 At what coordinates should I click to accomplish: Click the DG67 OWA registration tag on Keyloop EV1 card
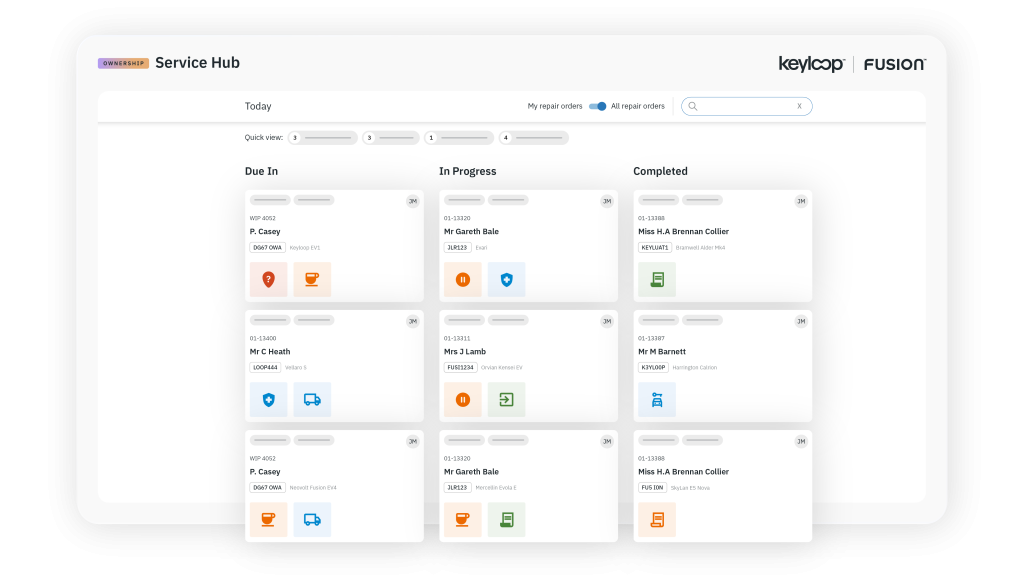click(267, 247)
